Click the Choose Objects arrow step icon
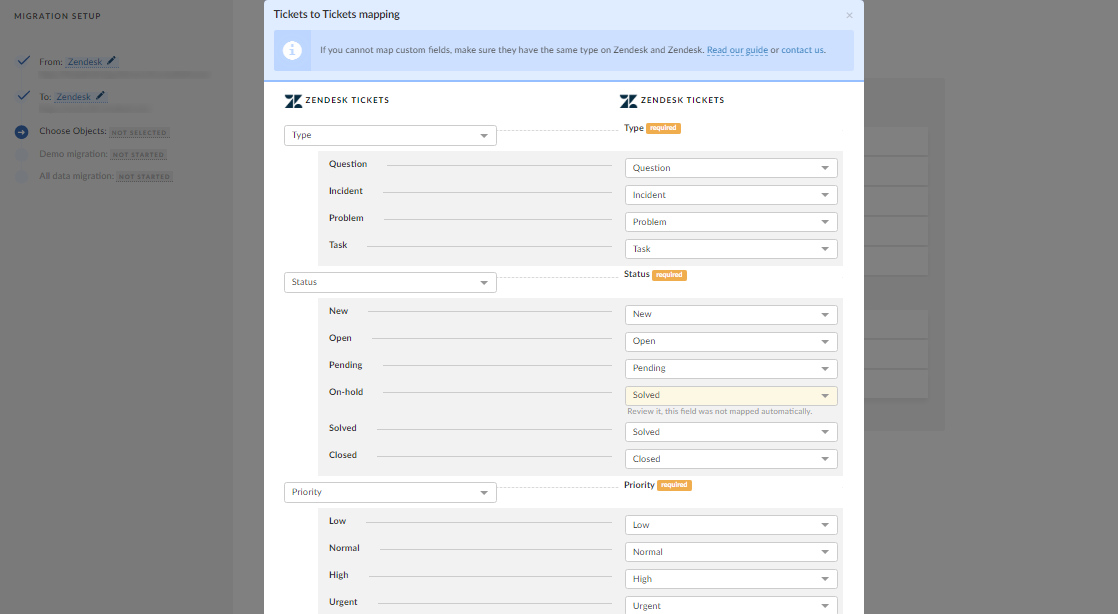The width and height of the screenshot is (1118, 614). [22, 131]
